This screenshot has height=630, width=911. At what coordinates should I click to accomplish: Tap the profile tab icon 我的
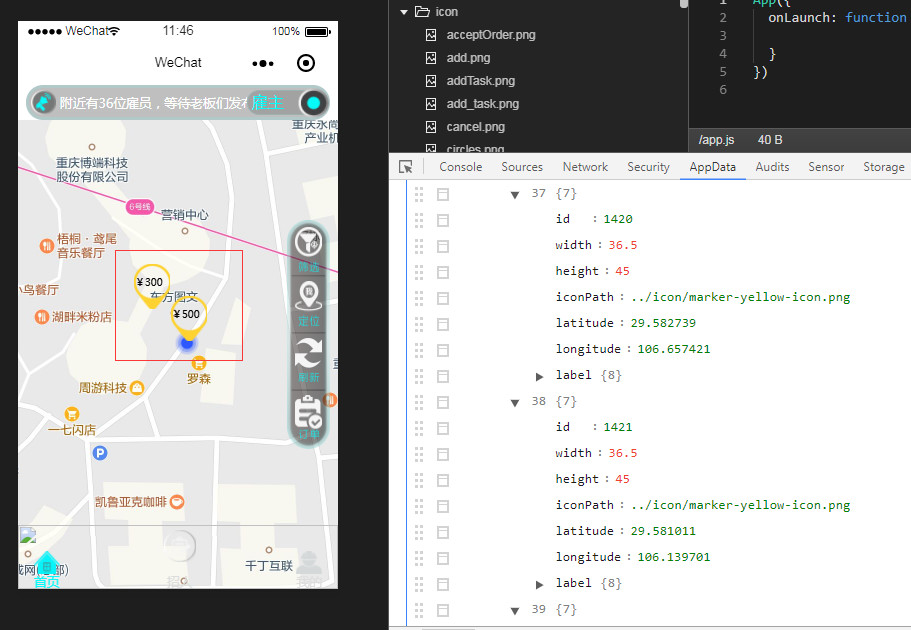pyautogui.click(x=309, y=562)
